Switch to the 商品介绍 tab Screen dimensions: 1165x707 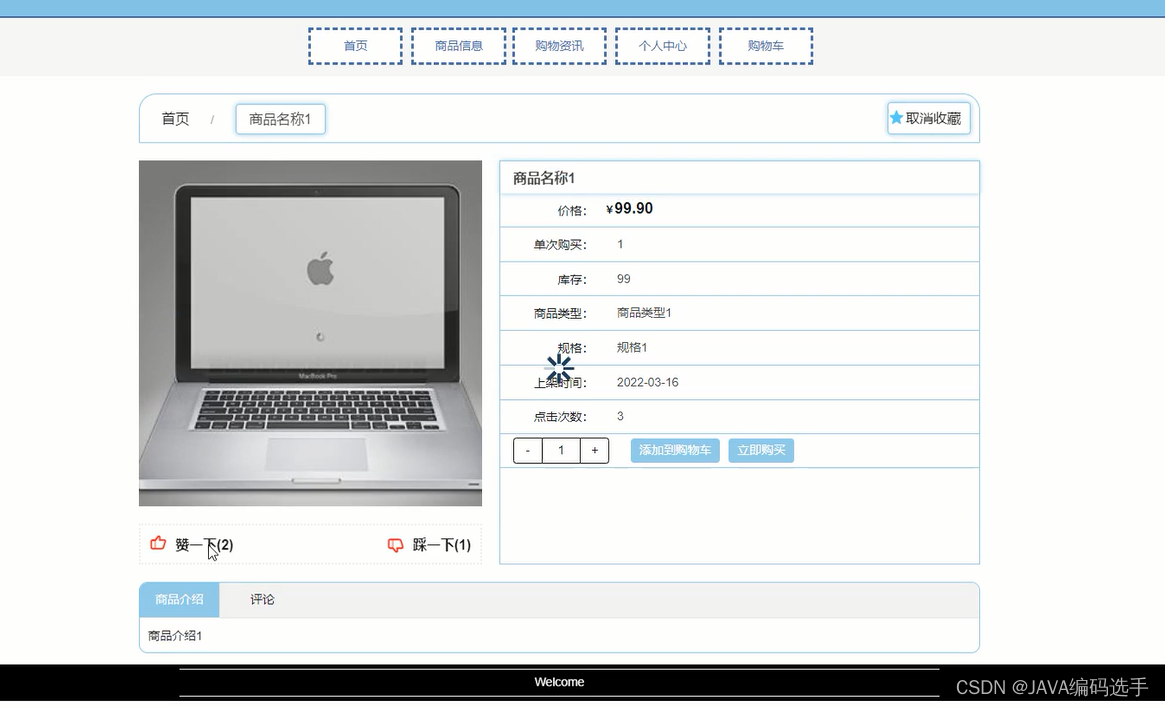pos(179,599)
